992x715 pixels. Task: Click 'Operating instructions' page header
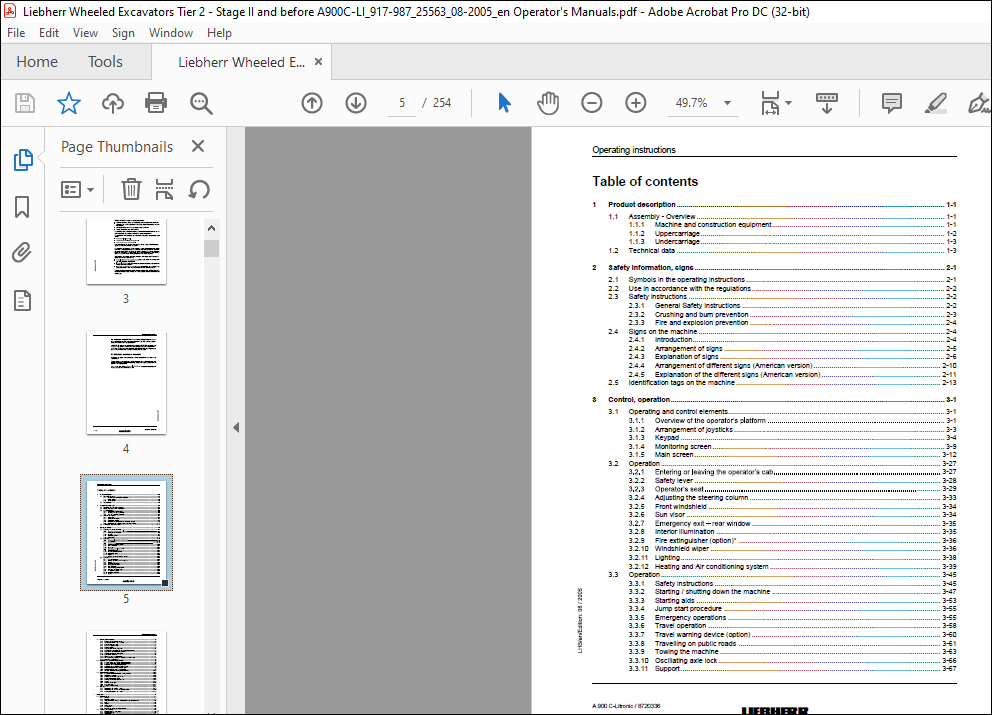coord(634,150)
